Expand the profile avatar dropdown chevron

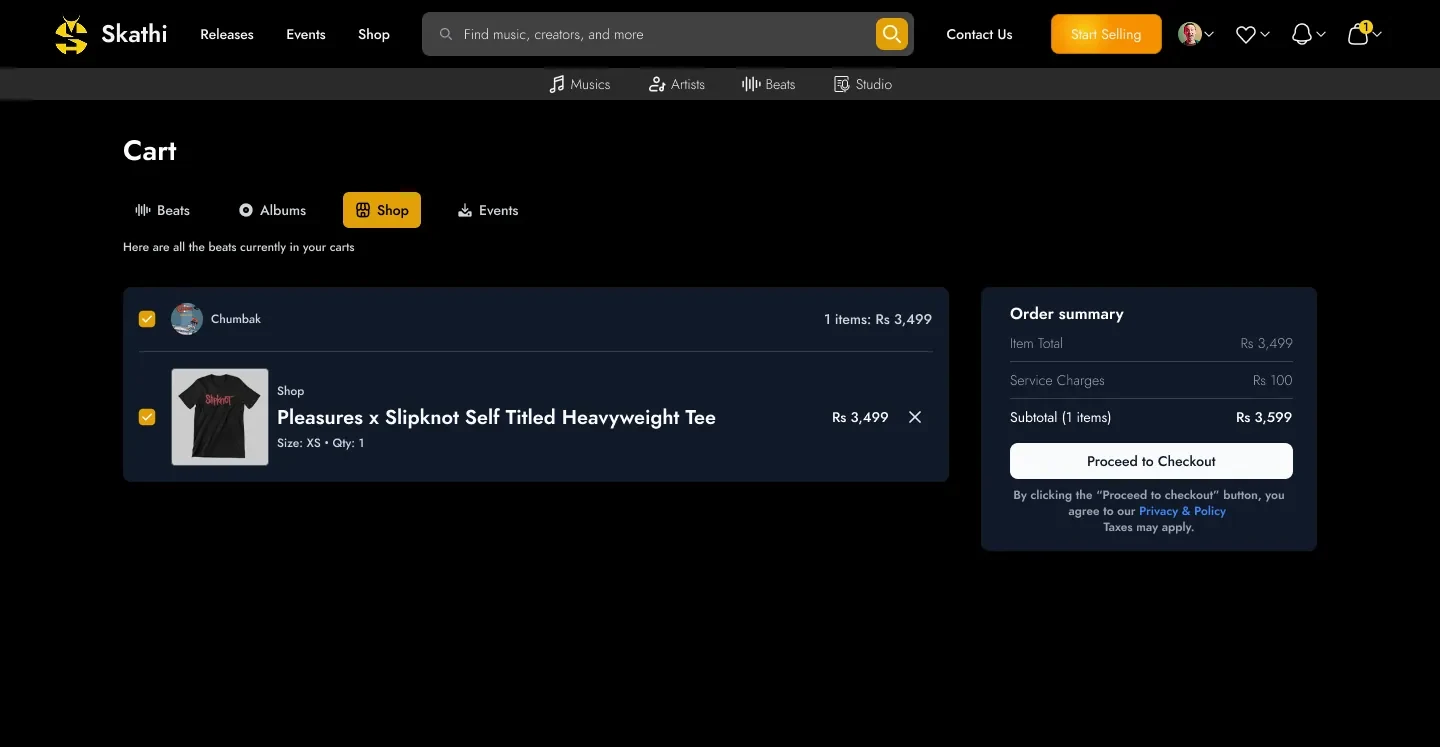pyautogui.click(x=1209, y=35)
